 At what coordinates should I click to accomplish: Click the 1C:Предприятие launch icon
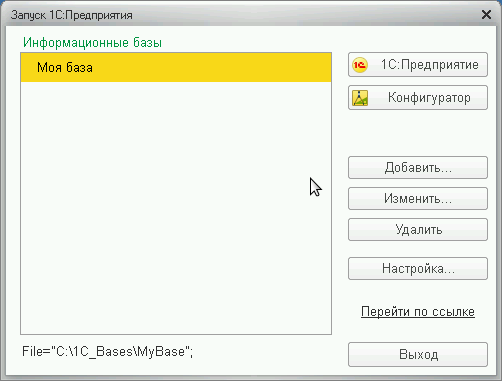tap(360, 65)
